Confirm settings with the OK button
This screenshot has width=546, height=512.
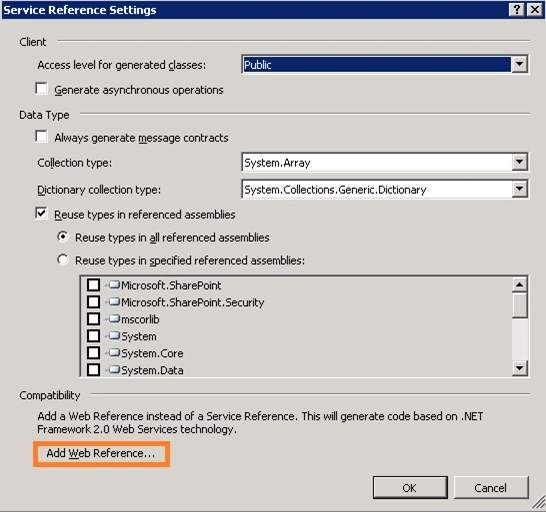tap(410, 488)
